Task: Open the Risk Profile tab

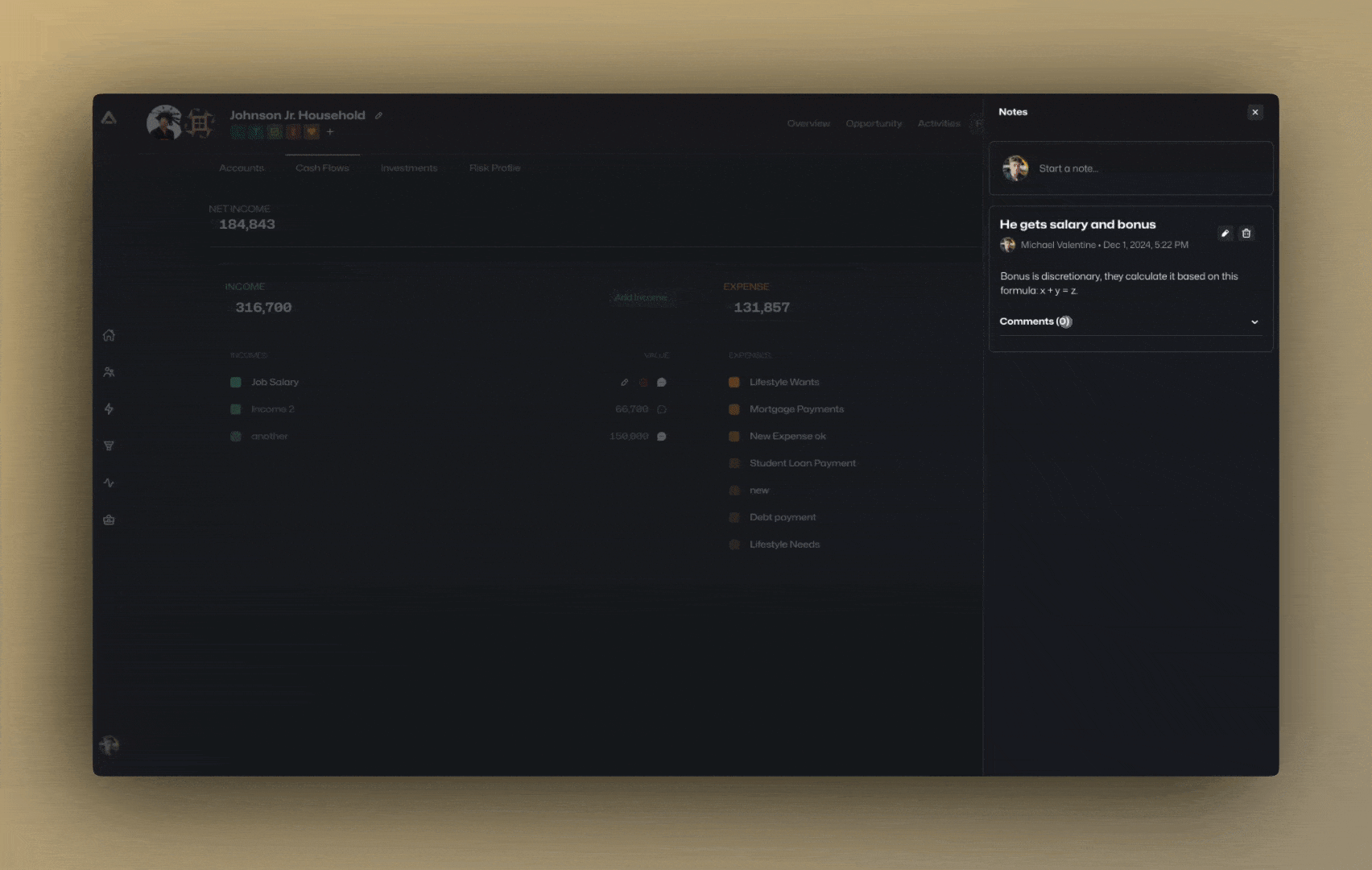Action: [x=494, y=168]
